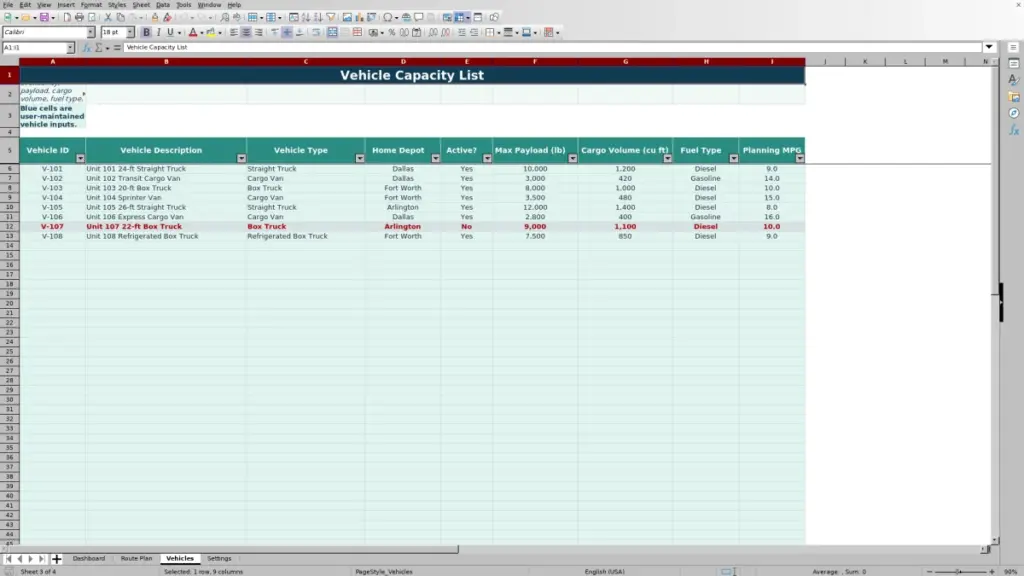Open the sidebar Styles deck icon
Screen dimensions: 1024x576
pyautogui.click(x=1014, y=80)
